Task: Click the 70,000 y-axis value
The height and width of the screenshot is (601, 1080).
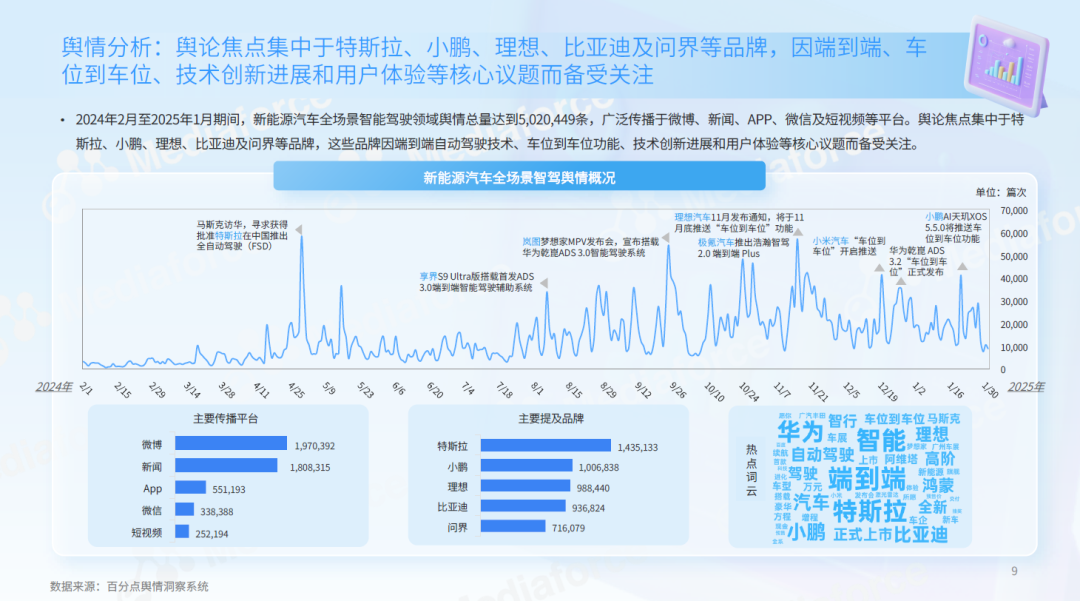Action: click(1014, 211)
